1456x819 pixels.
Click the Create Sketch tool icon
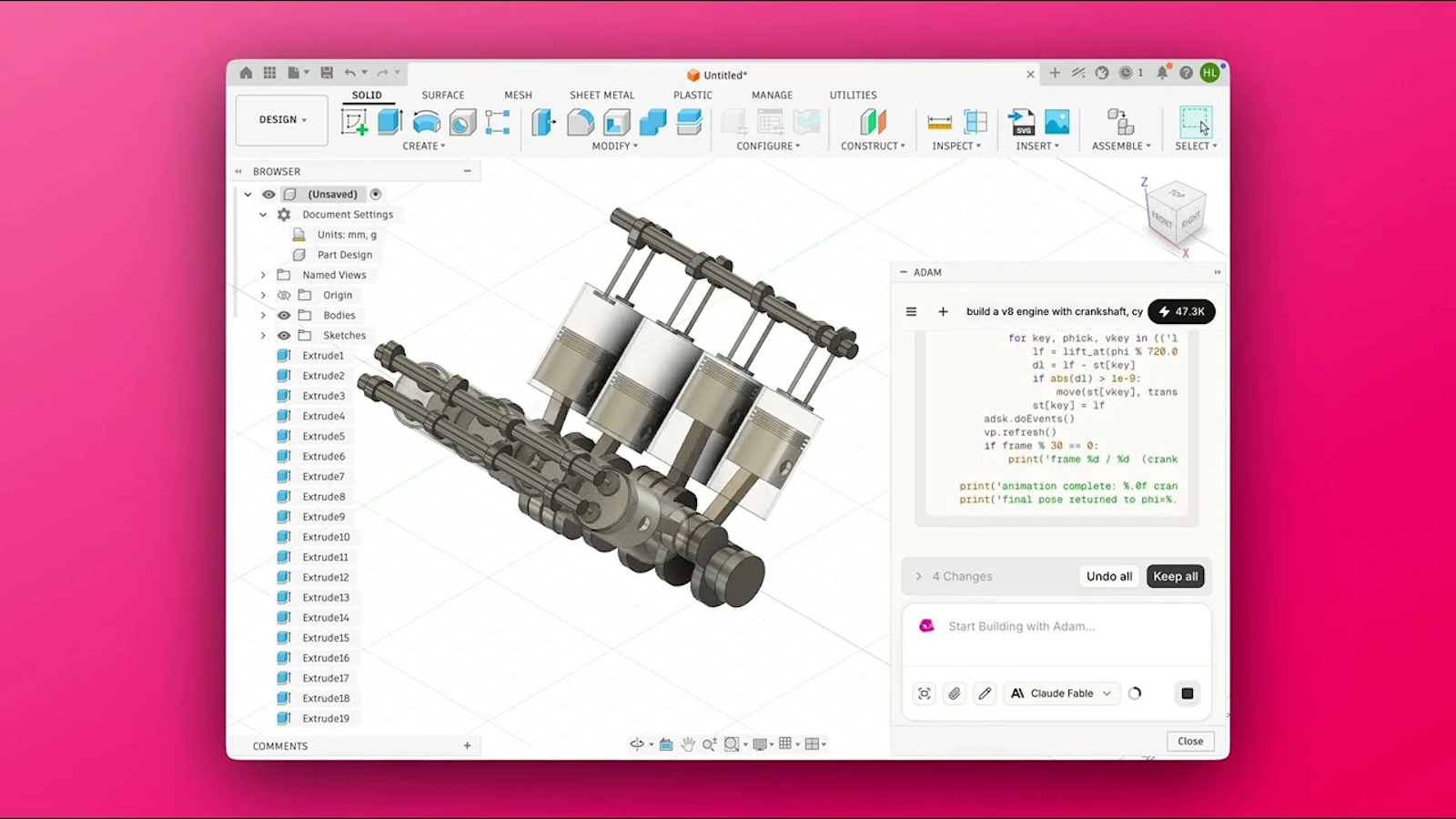[354, 122]
